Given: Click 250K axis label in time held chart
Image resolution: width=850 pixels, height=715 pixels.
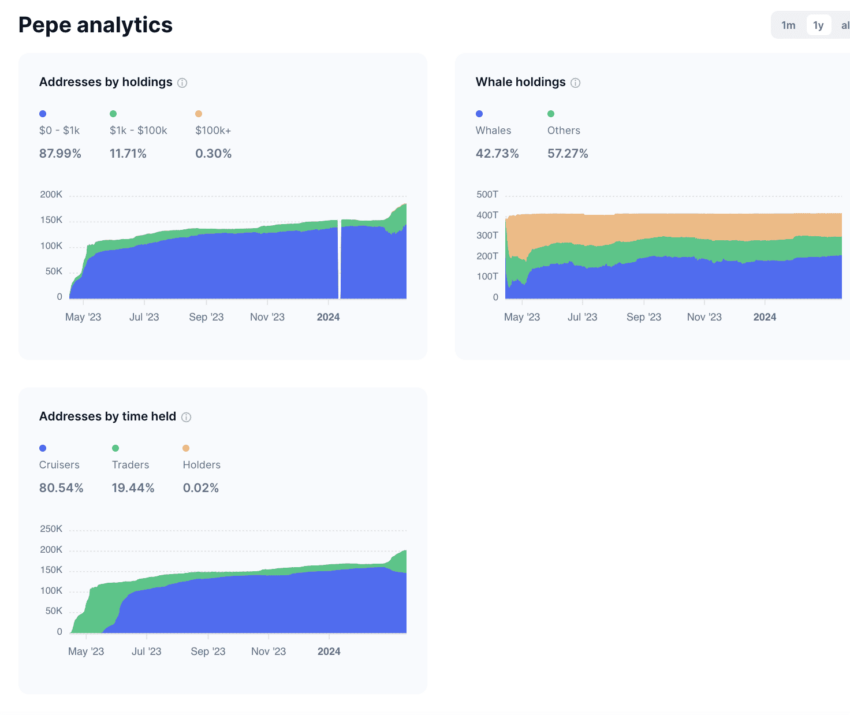Looking at the screenshot, I should (51, 529).
